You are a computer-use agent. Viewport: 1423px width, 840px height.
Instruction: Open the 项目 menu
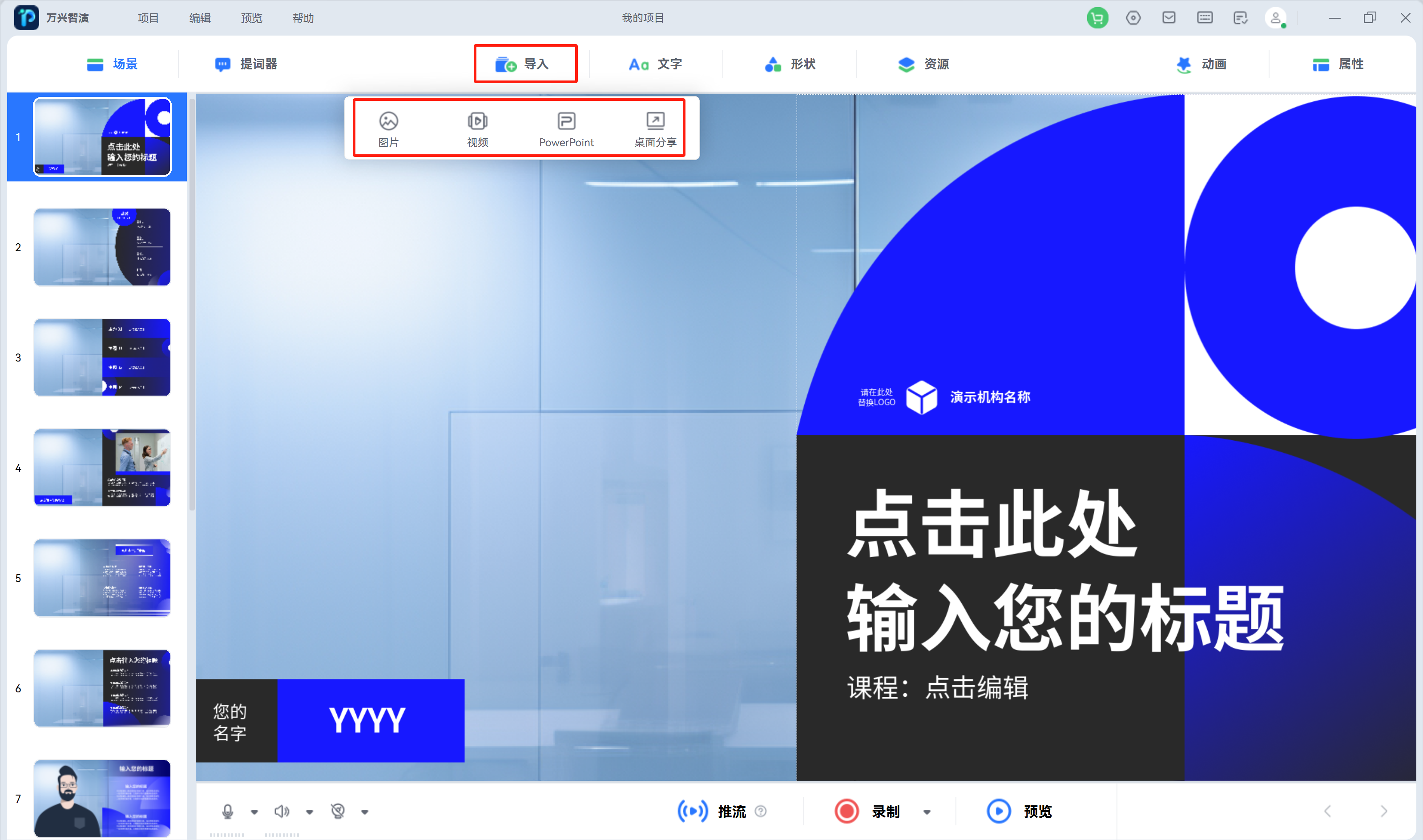point(148,17)
